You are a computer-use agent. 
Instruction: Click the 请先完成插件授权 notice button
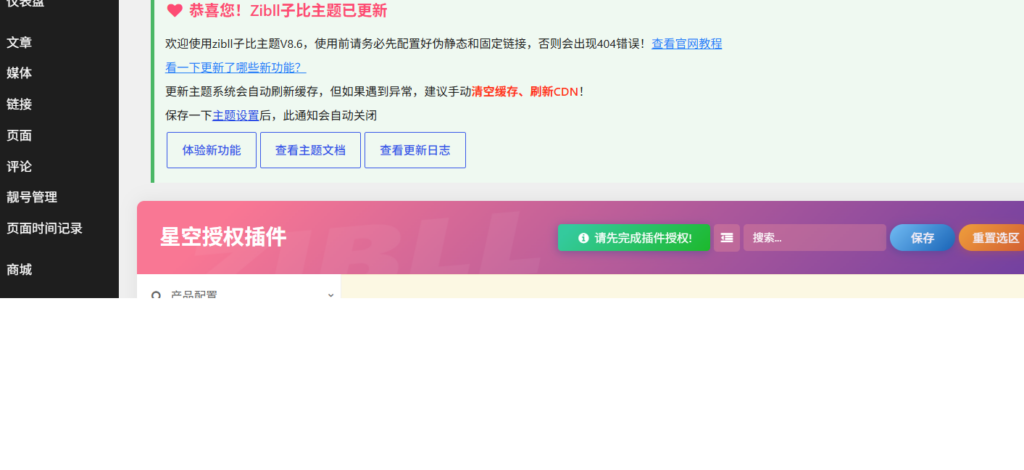point(633,238)
